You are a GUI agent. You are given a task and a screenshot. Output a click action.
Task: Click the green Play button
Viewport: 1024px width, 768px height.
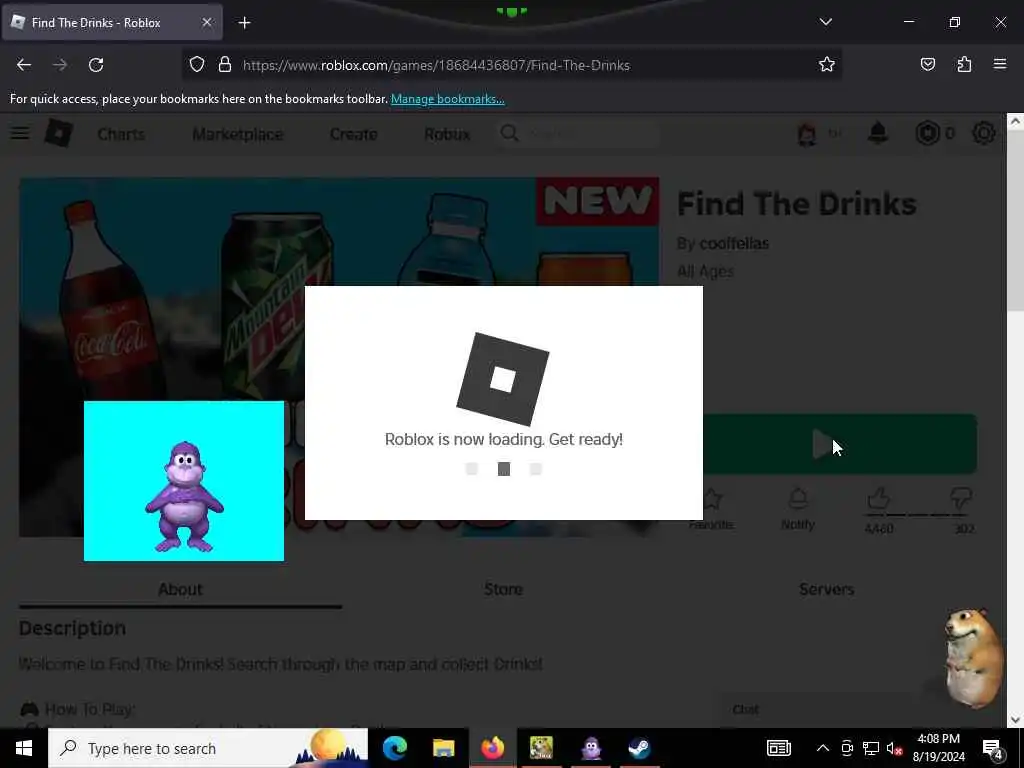(x=839, y=444)
